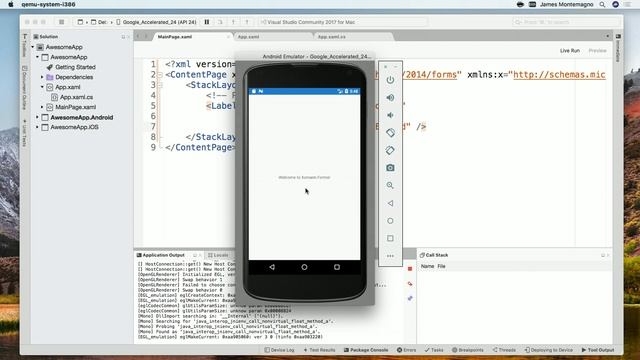The width and height of the screenshot is (640, 360).
Task: Tap the emulator sidebar Back triangle
Action: [390, 203]
